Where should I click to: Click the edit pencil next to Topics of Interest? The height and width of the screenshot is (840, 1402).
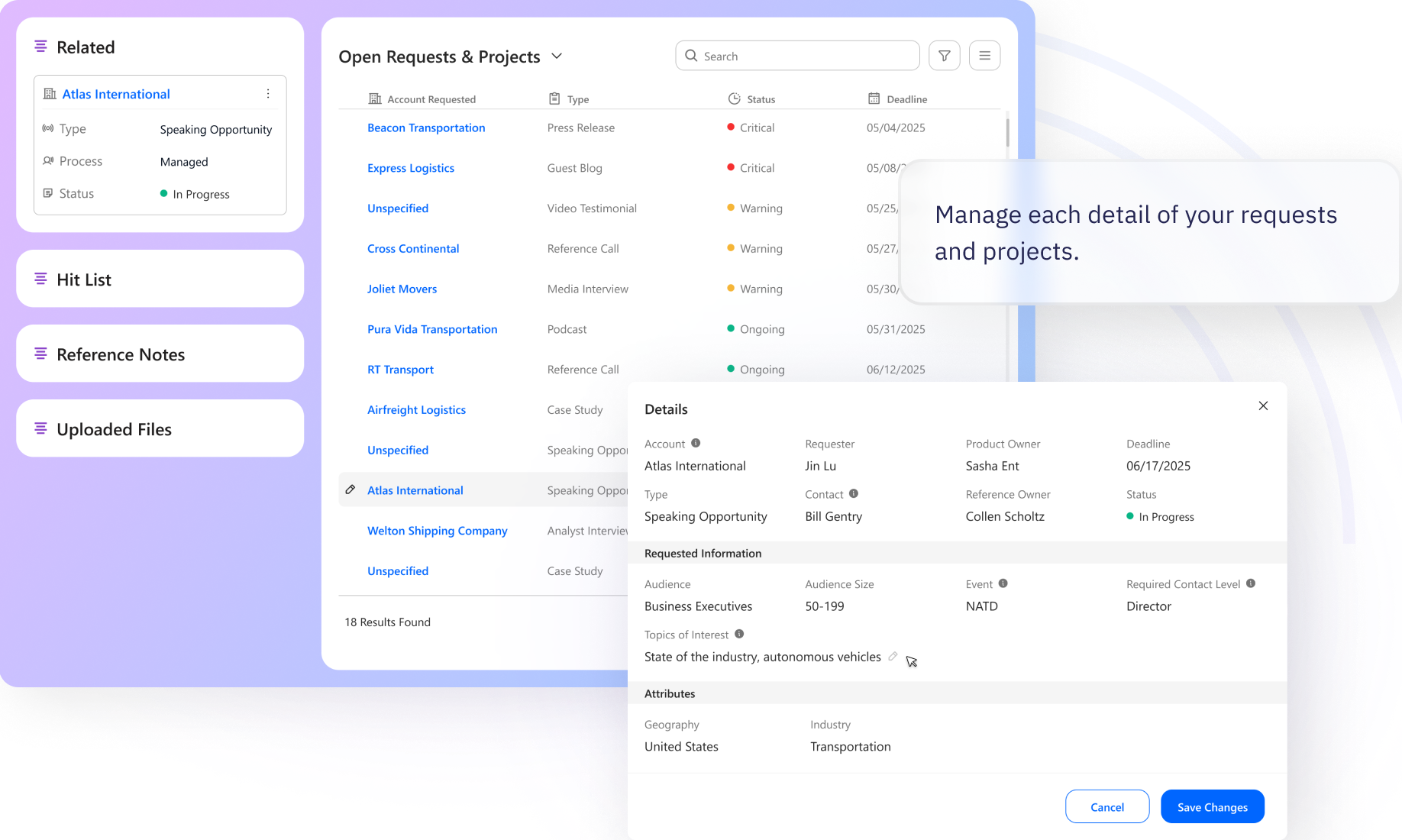click(893, 656)
